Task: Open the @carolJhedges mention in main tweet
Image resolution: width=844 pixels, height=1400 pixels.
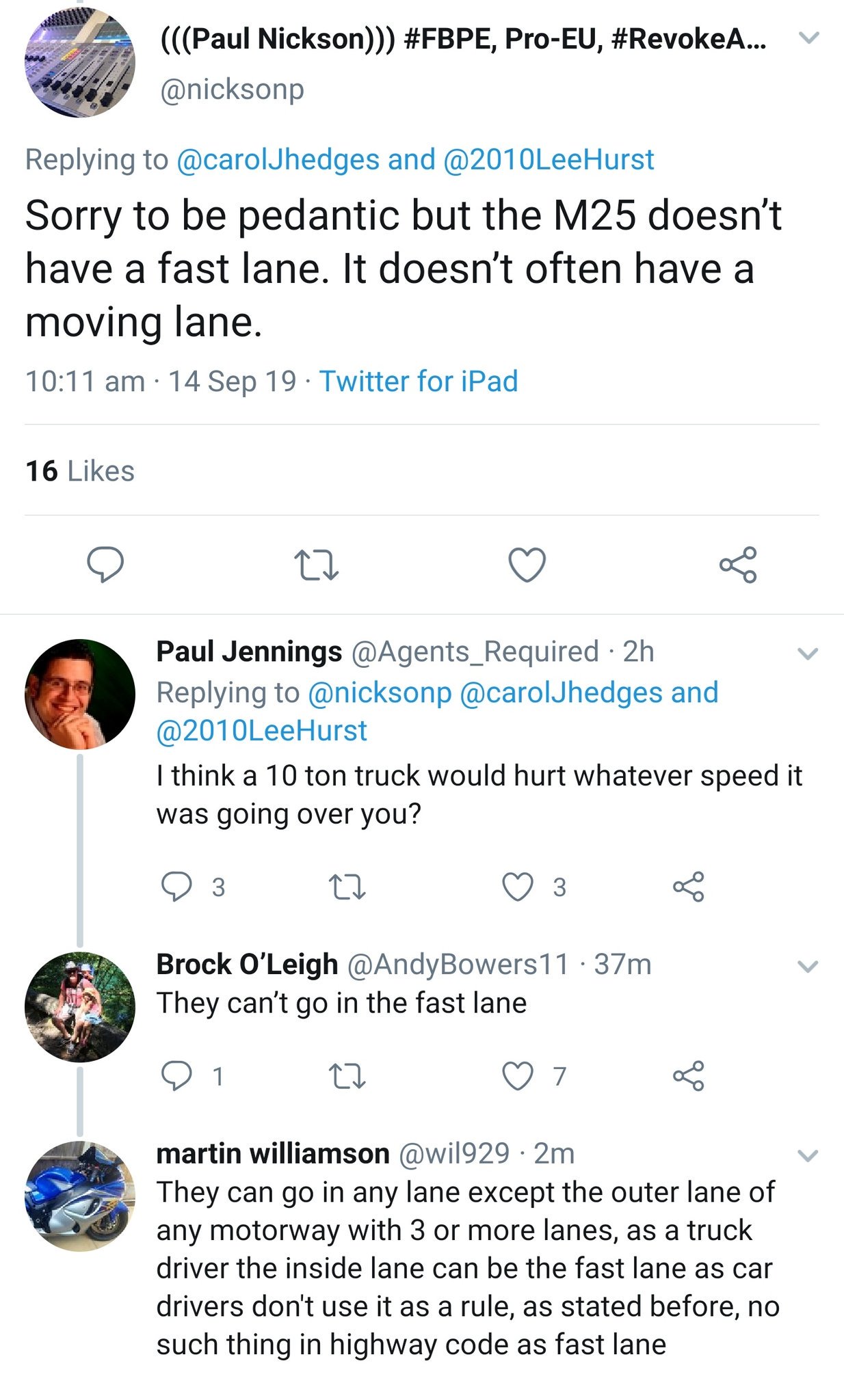Action: [x=278, y=159]
